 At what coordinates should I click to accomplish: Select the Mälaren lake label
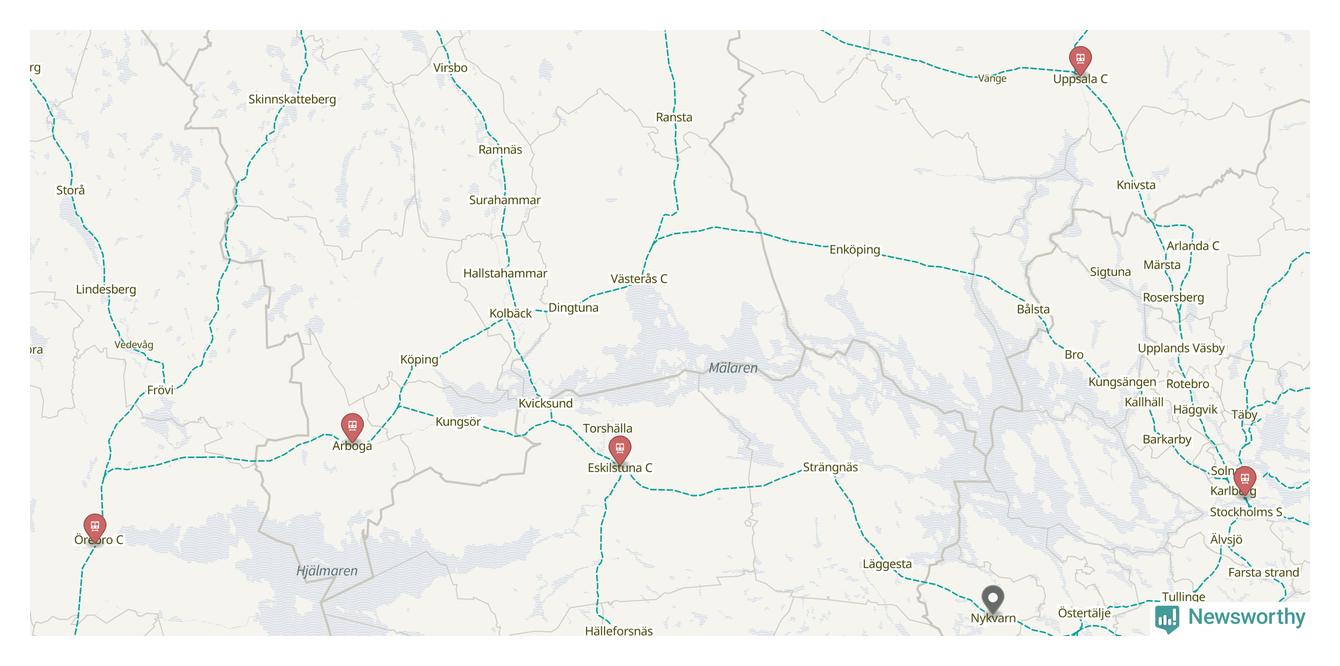pos(733,368)
